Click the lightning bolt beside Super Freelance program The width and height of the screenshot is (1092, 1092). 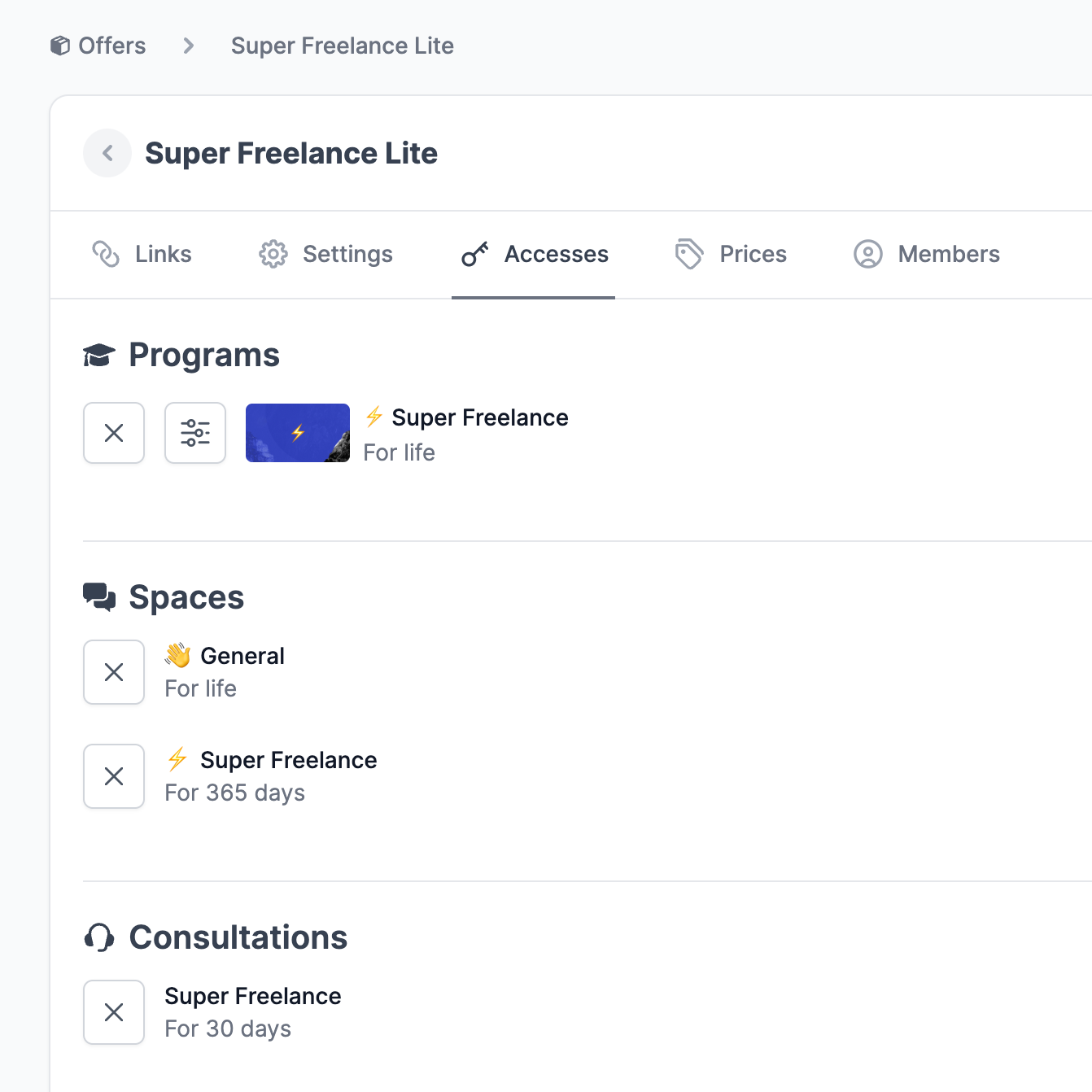pyautogui.click(x=374, y=417)
